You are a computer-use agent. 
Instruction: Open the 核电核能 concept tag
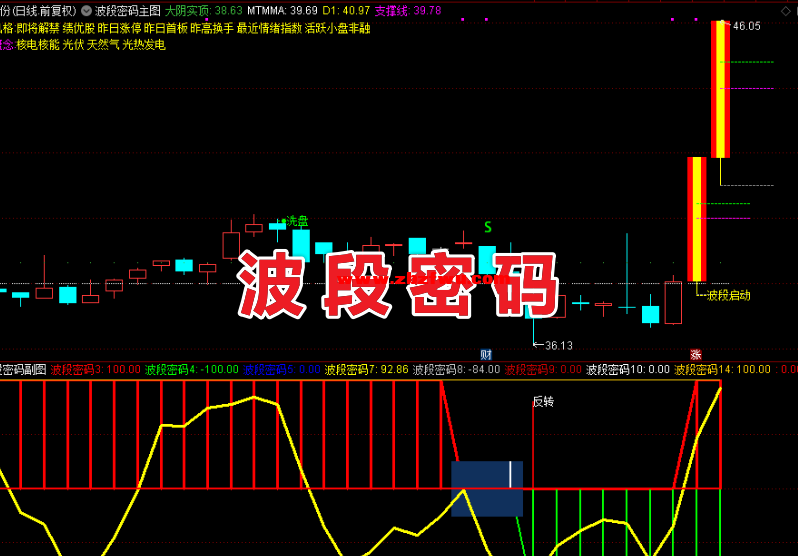[x=38, y=45]
